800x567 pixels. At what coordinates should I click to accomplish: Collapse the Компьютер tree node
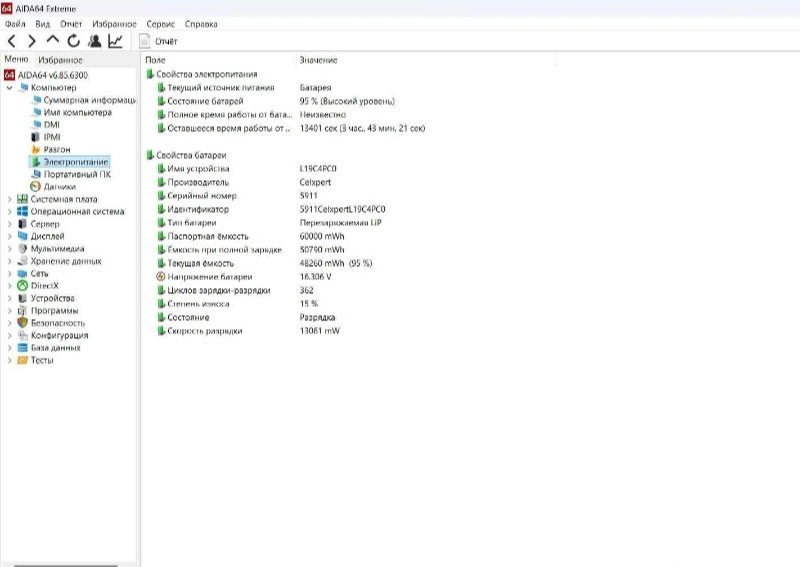[10, 88]
